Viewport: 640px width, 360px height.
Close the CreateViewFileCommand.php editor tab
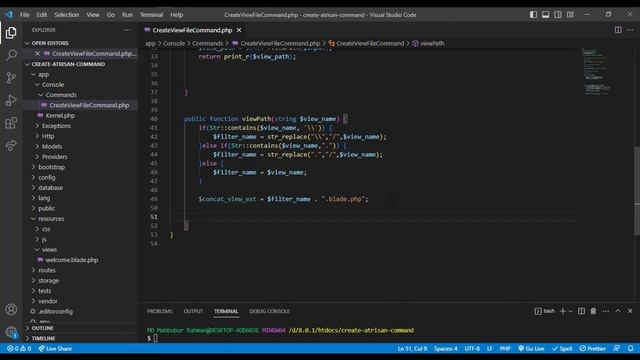(x=239, y=30)
